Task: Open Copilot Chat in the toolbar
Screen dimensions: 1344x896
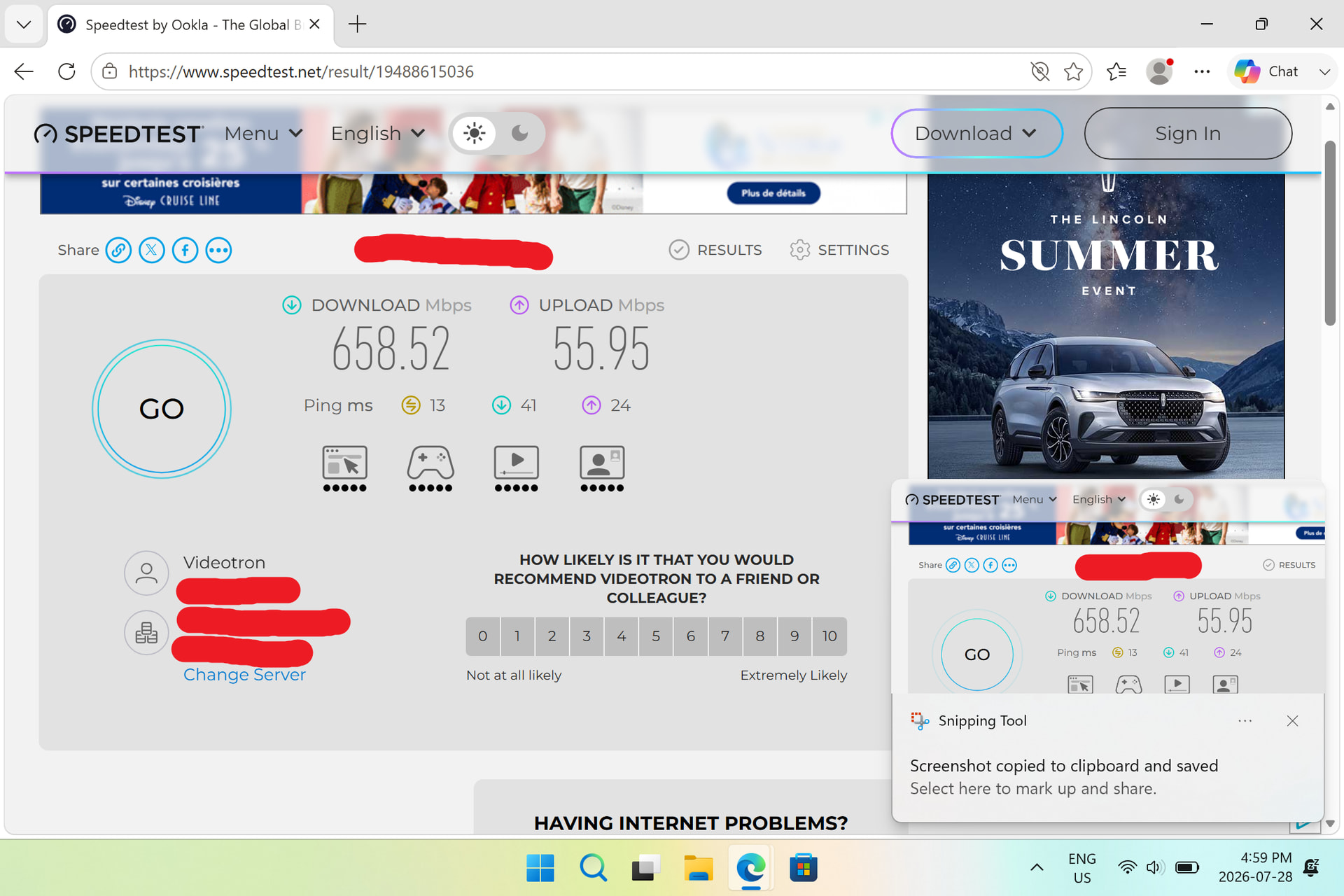Action: pos(1266,71)
